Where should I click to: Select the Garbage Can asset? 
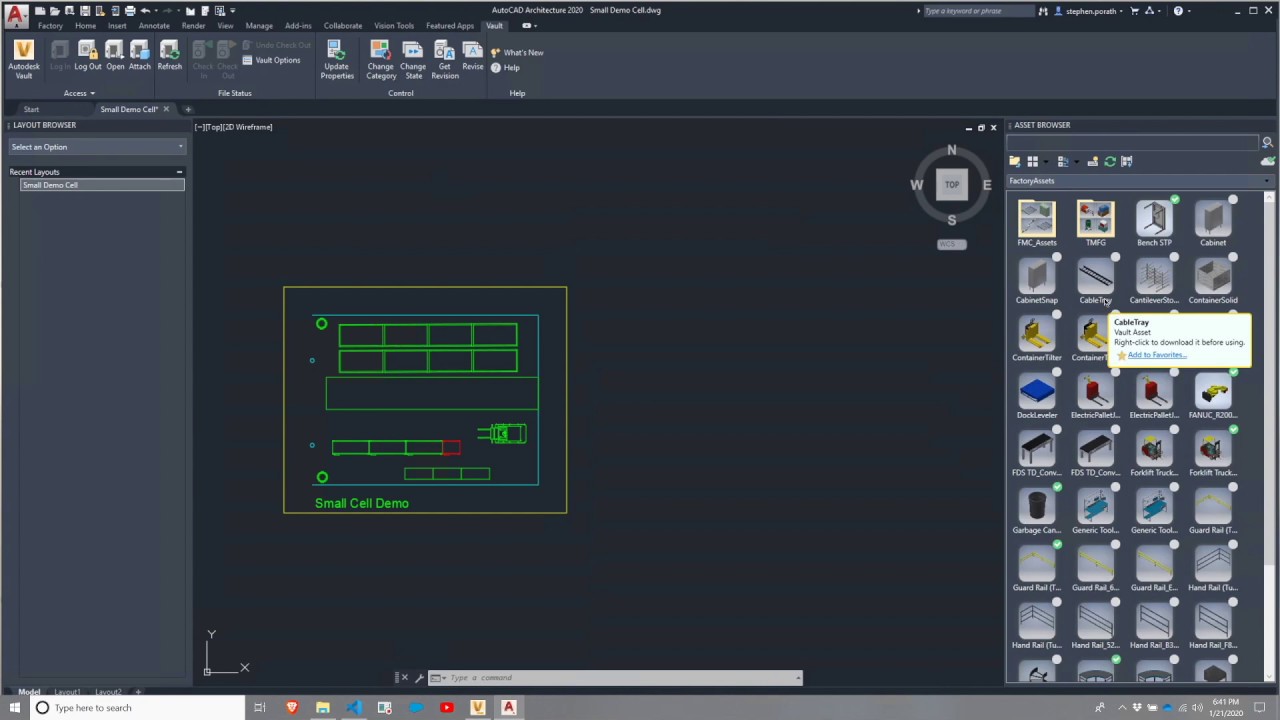[x=1036, y=510]
